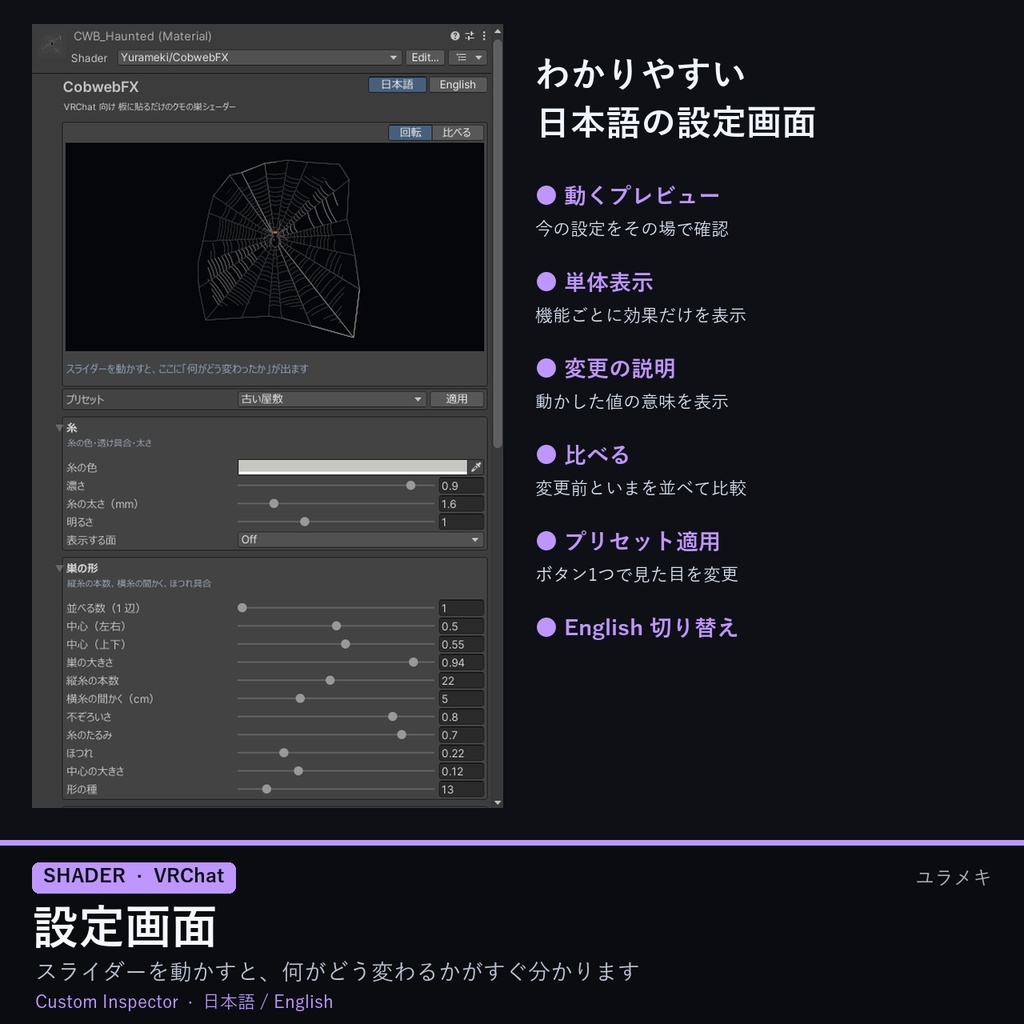Click the 形の種 value field 13
Screen dimensions: 1024x1024
461,790
